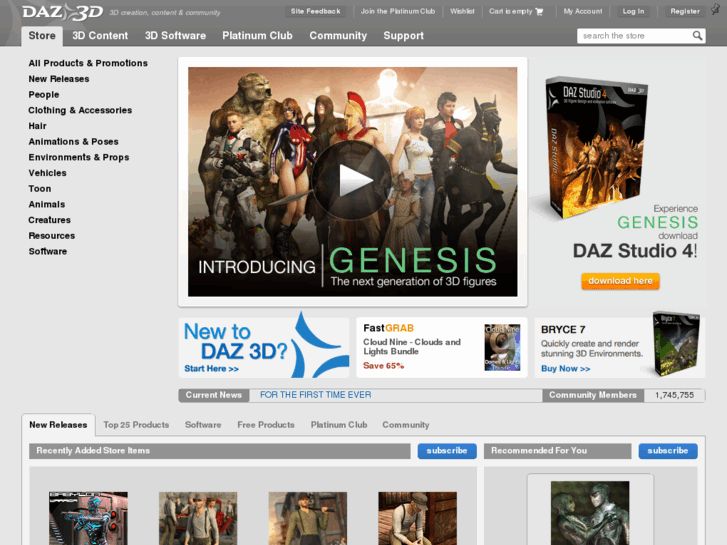Click the DAZ 3D logo
This screenshot has width=727, height=545.
tap(63, 13)
